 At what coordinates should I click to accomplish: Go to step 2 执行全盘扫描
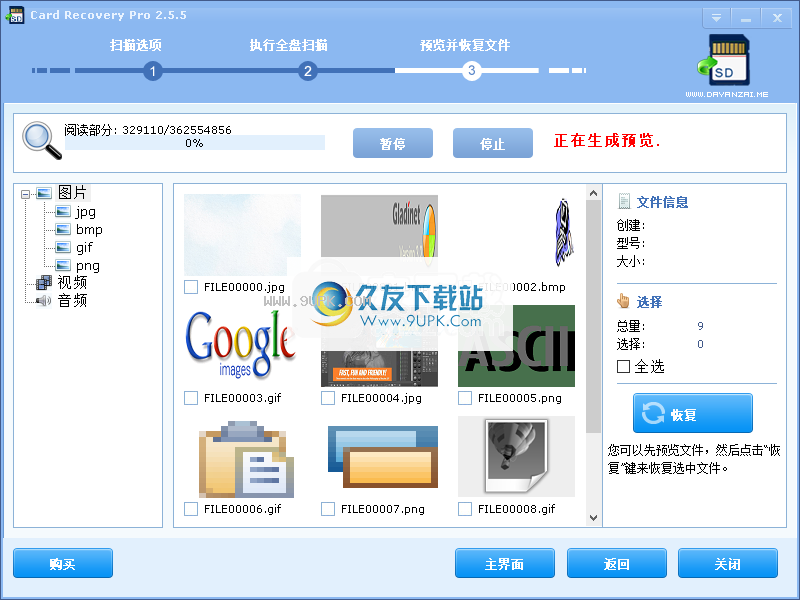click(x=288, y=45)
